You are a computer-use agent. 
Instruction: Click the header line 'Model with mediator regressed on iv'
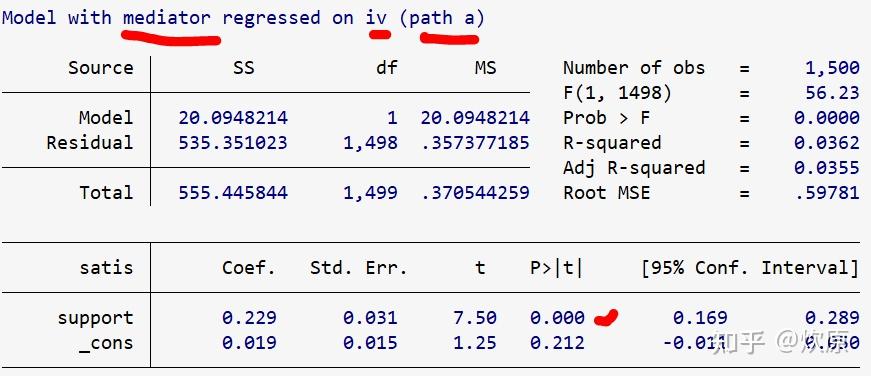coord(194,18)
